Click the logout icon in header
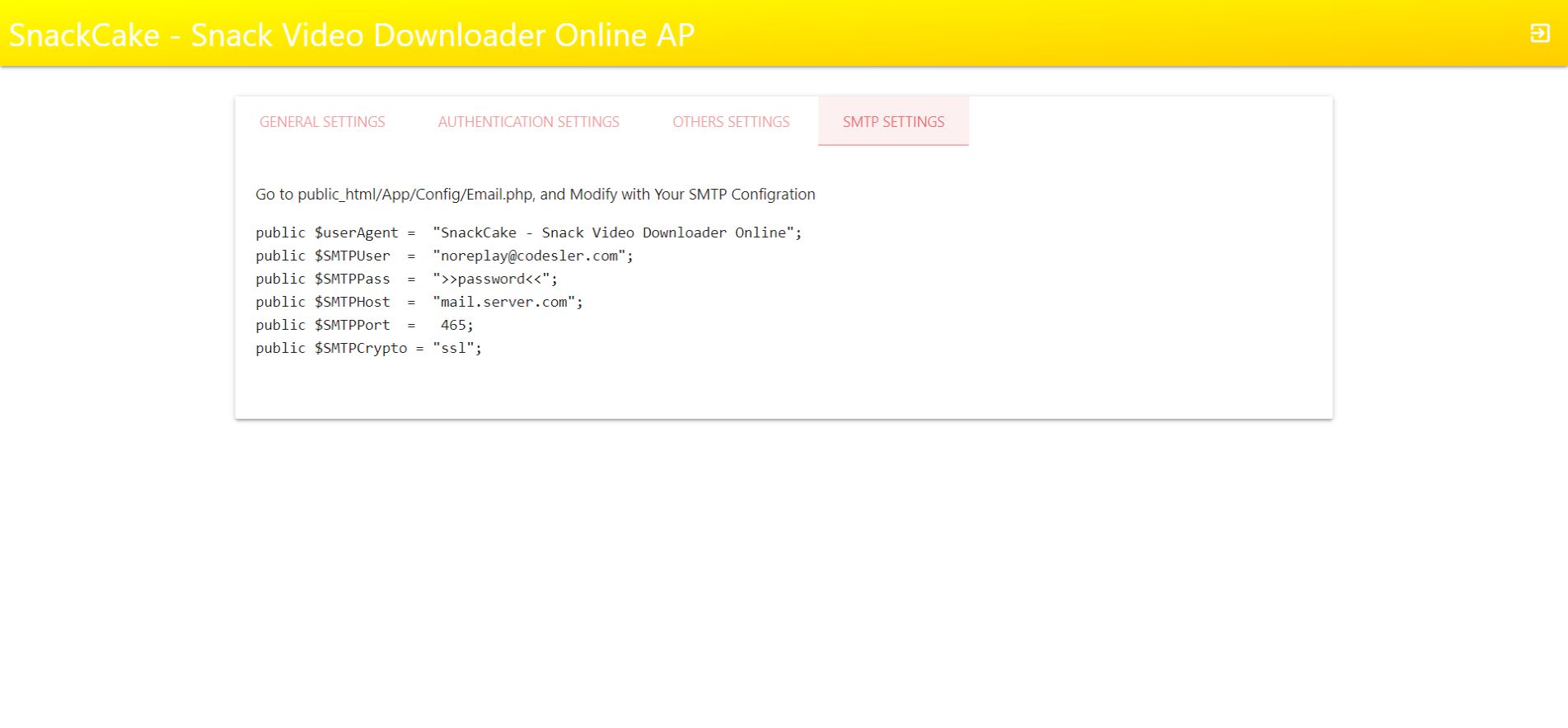 pyautogui.click(x=1539, y=34)
